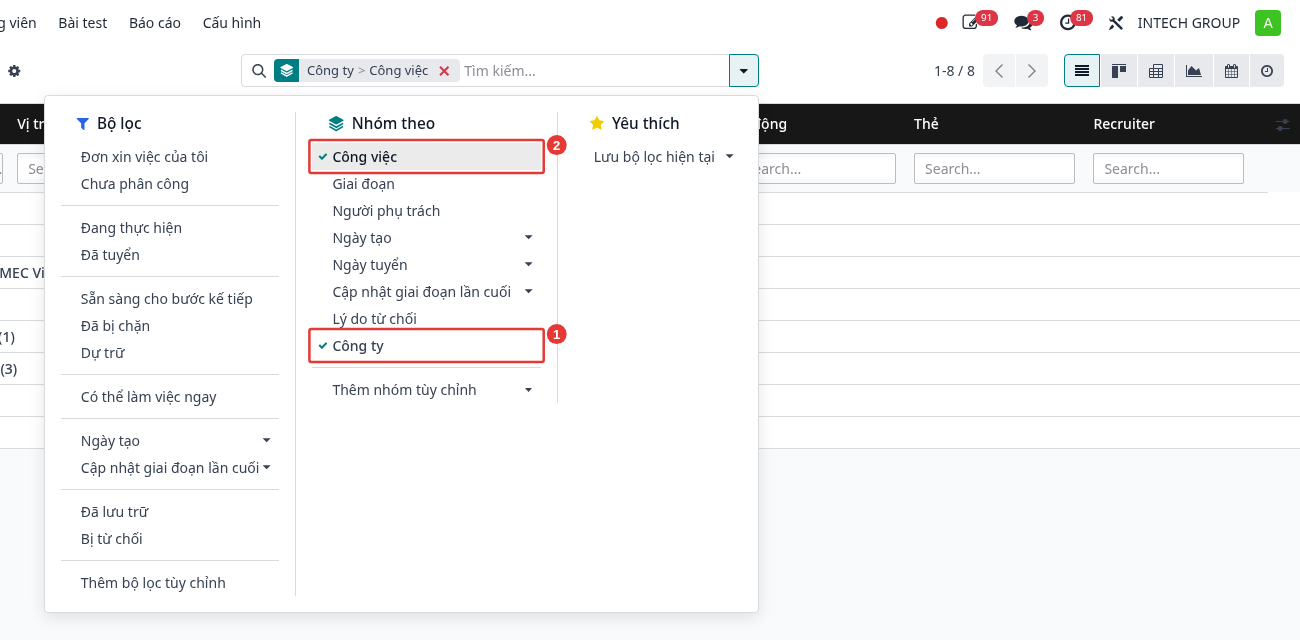
Task: Switch to calendar view
Action: click(x=1231, y=71)
